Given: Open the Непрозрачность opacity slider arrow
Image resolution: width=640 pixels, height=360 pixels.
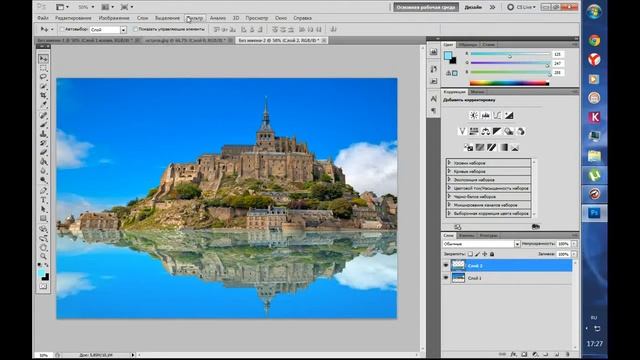Looking at the screenshot, I should coord(574,244).
